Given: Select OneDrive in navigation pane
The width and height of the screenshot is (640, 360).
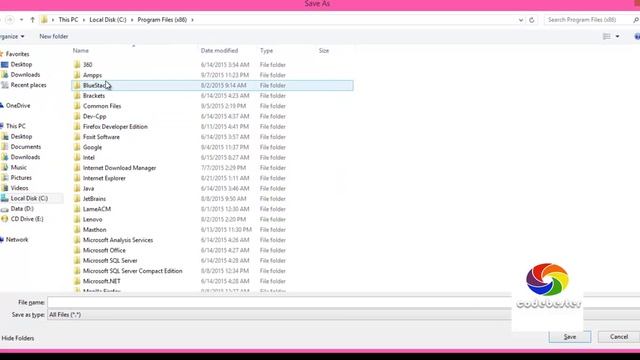Looking at the screenshot, I should pyautogui.click(x=18, y=106).
